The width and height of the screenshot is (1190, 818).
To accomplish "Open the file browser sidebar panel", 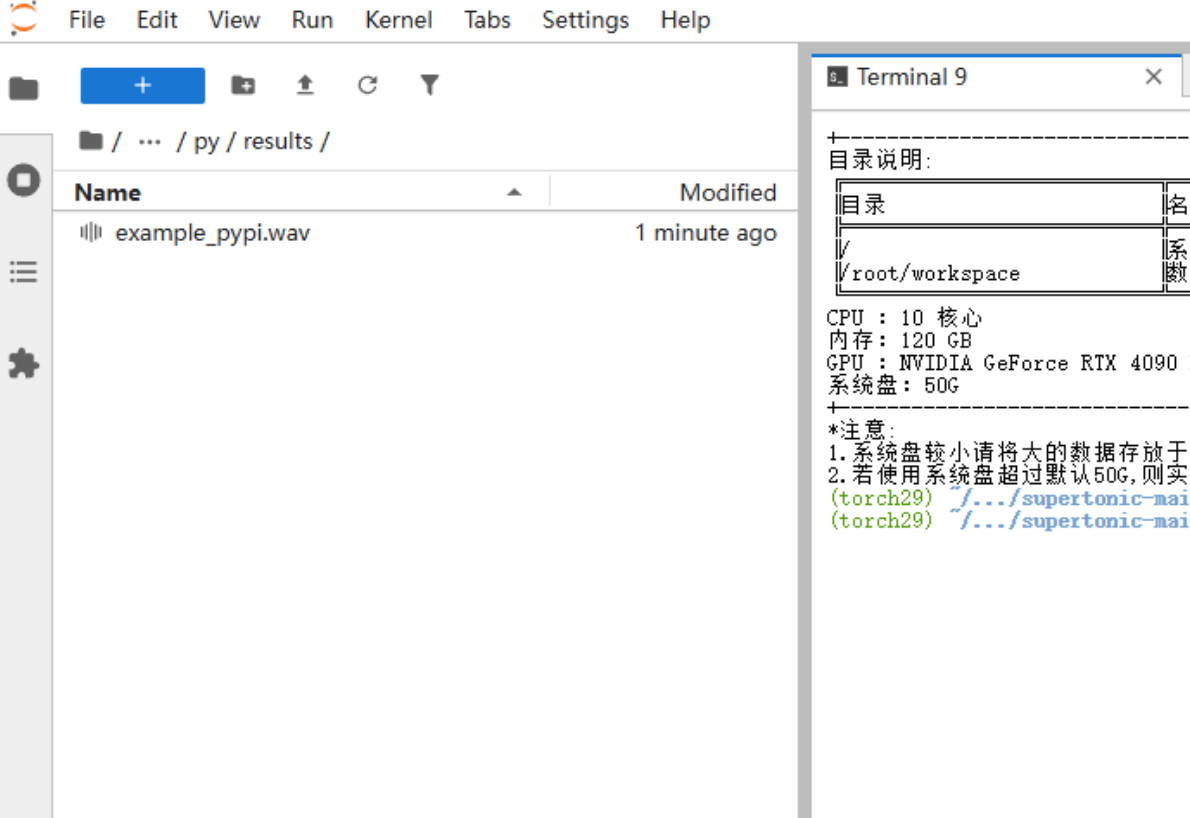I will tap(22, 87).
